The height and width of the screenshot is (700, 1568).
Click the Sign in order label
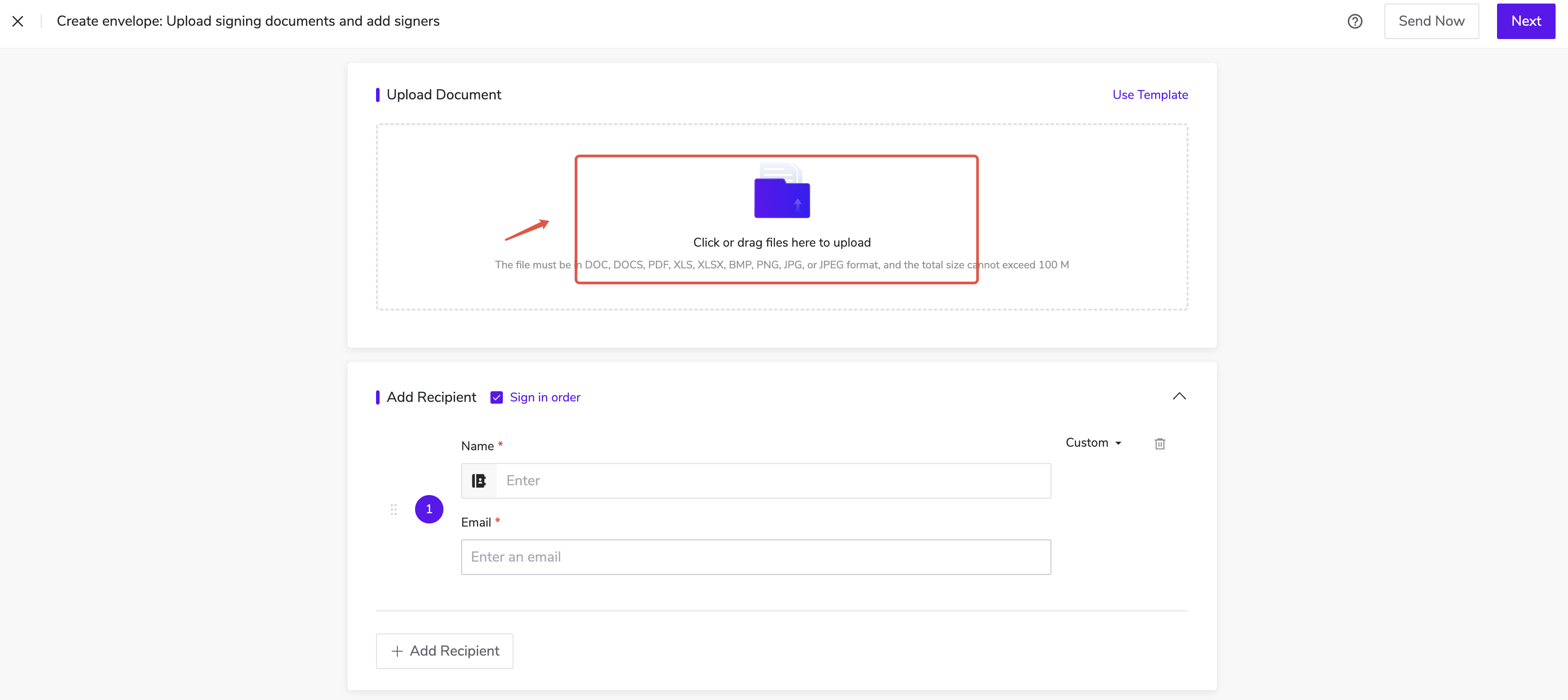(x=545, y=397)
